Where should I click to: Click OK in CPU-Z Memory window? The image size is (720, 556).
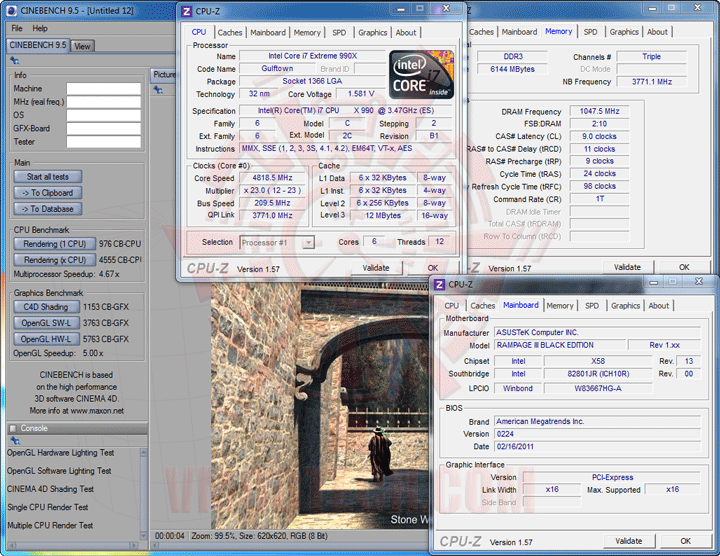(x=684, y=267)
